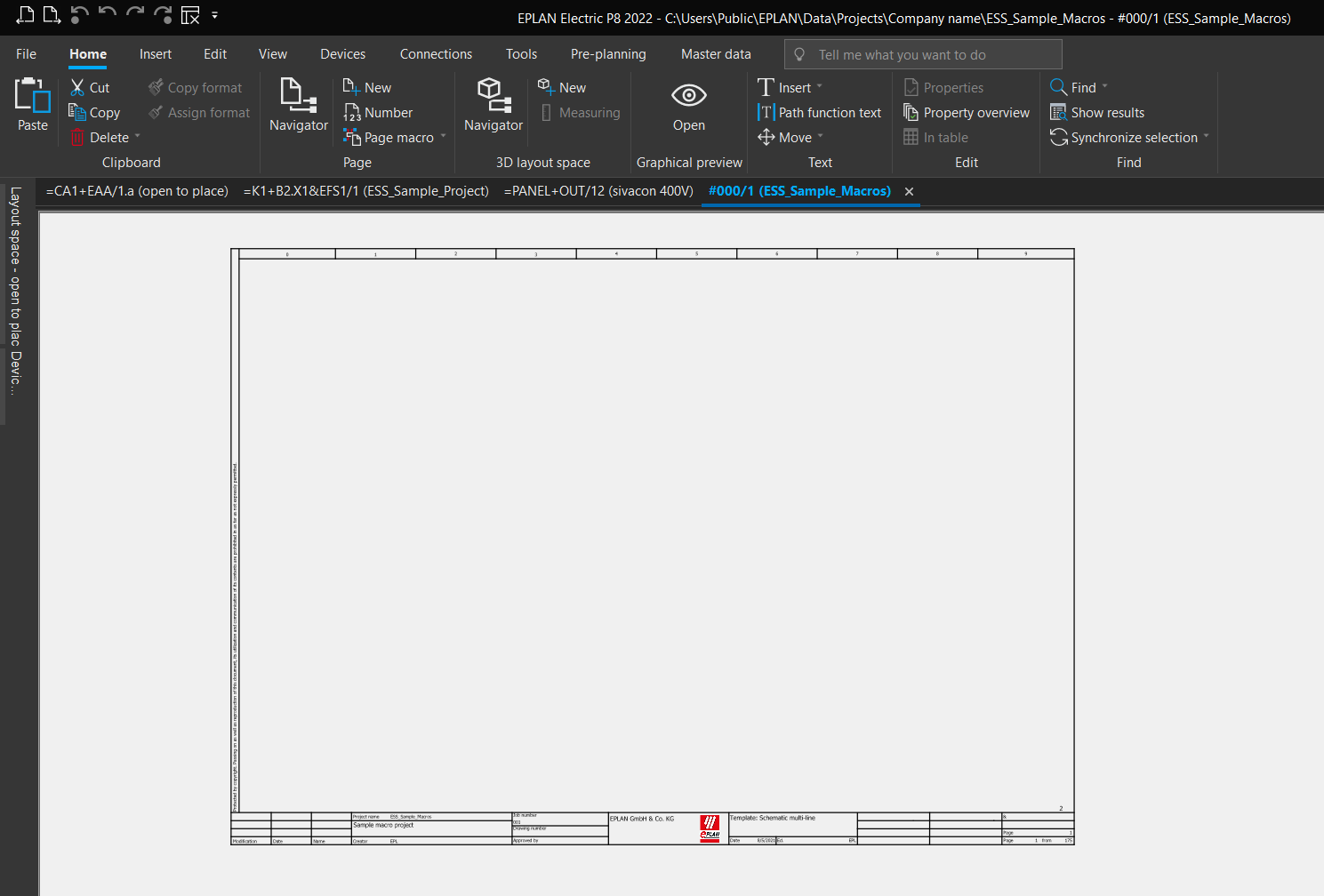Screen dimensions: 1324x896
Task: Click the Page macro icon
Action: (352, 137)
